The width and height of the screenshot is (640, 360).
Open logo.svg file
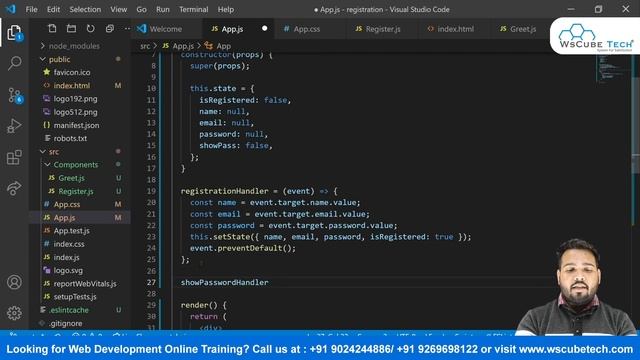tap(68, 270)
